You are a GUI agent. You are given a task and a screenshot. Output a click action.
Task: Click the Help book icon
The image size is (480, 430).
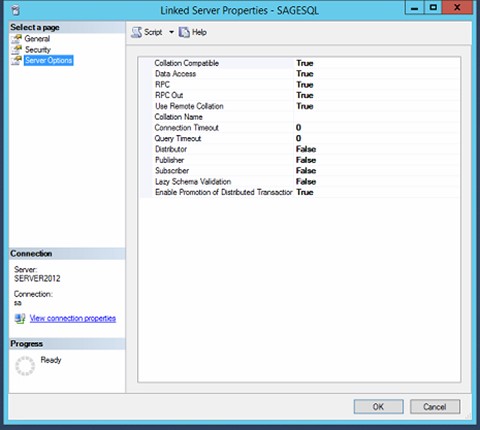click(184, 32)
